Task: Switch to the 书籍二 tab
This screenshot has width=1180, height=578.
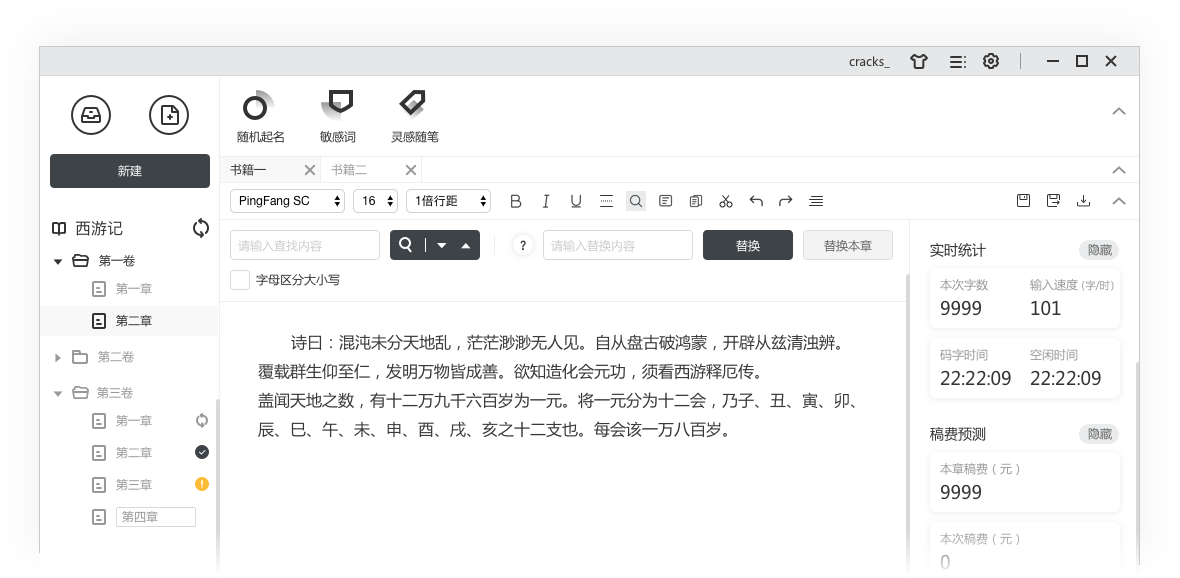Action: [350, 169]
